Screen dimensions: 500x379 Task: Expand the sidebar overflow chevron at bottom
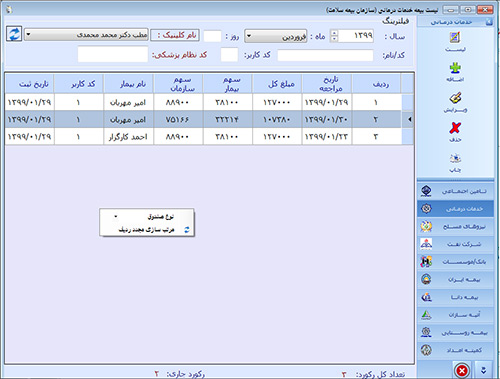484,370
